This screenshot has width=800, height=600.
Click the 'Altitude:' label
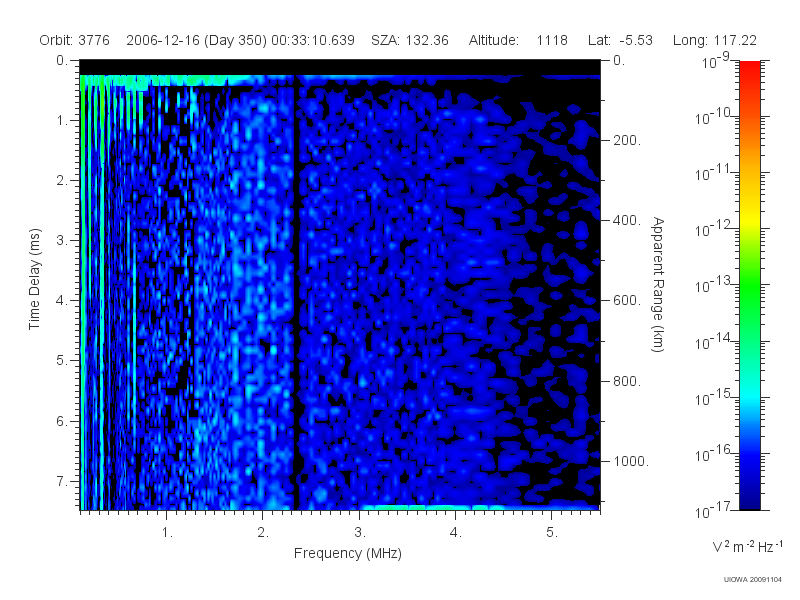point(493,40)
